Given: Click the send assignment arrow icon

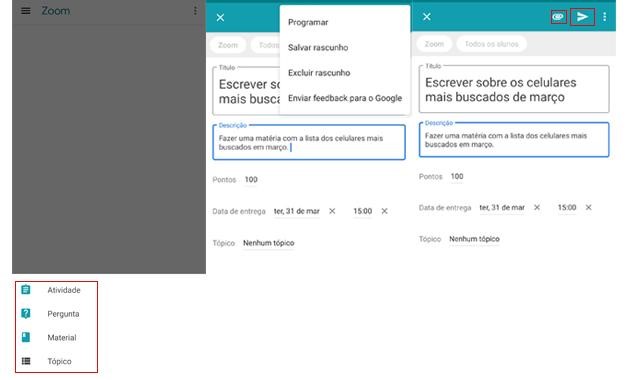Looking at the screenshot, I should [x=582, y=17].
